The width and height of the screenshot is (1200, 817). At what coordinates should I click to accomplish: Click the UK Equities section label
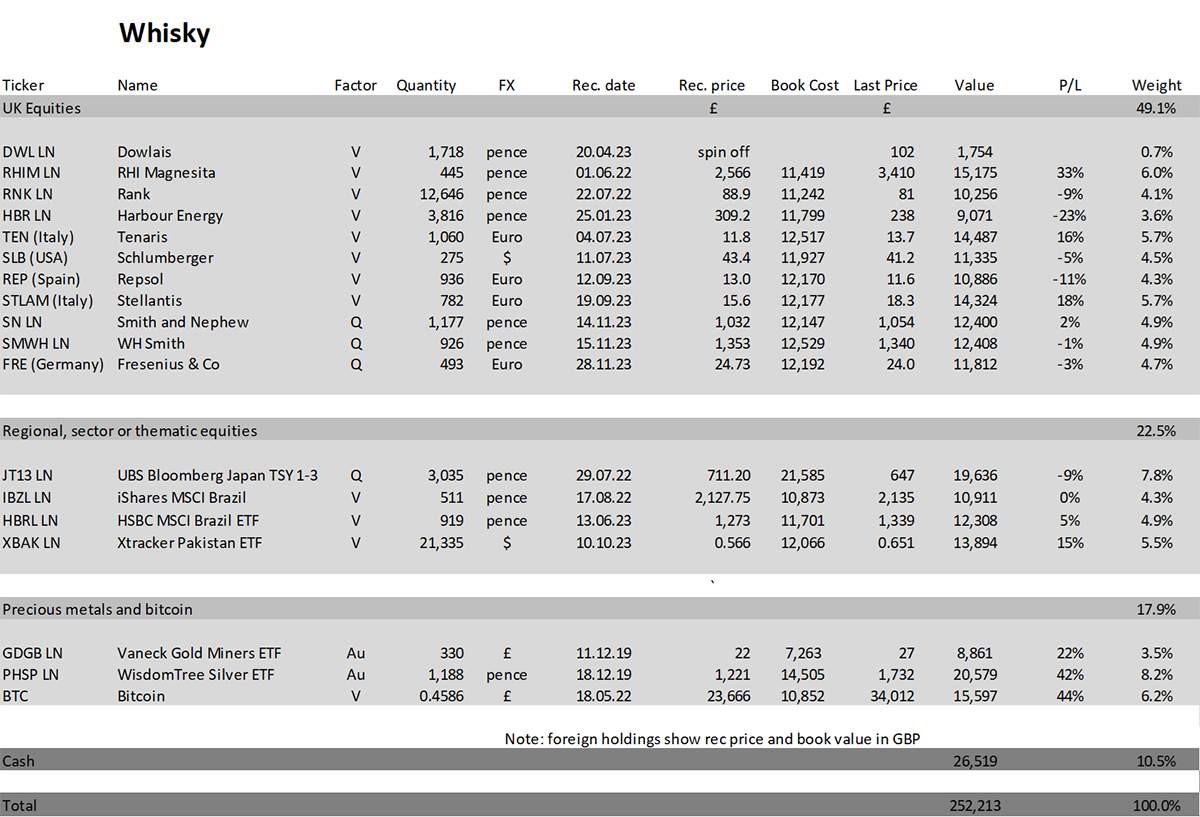(x=42, y=107)
